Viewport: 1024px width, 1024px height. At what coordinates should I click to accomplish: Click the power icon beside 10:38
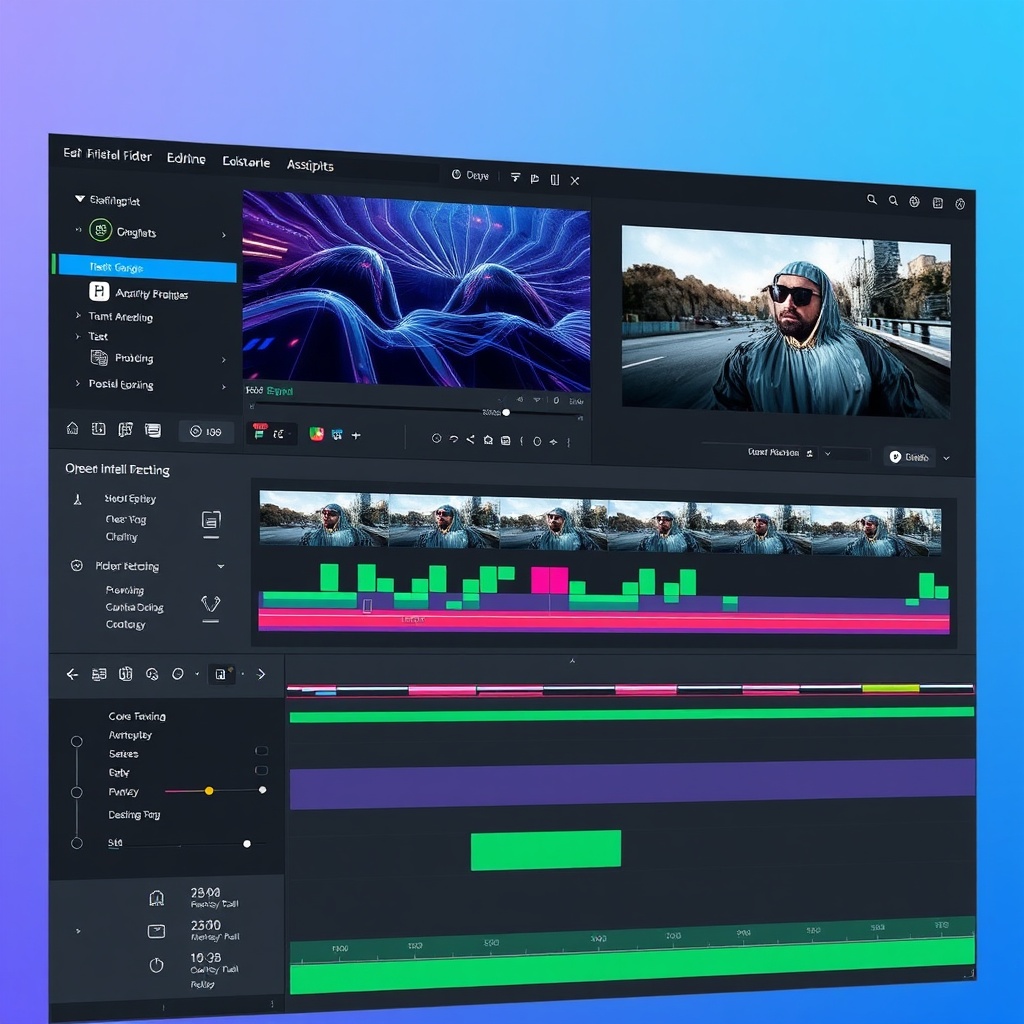(157, 965)
